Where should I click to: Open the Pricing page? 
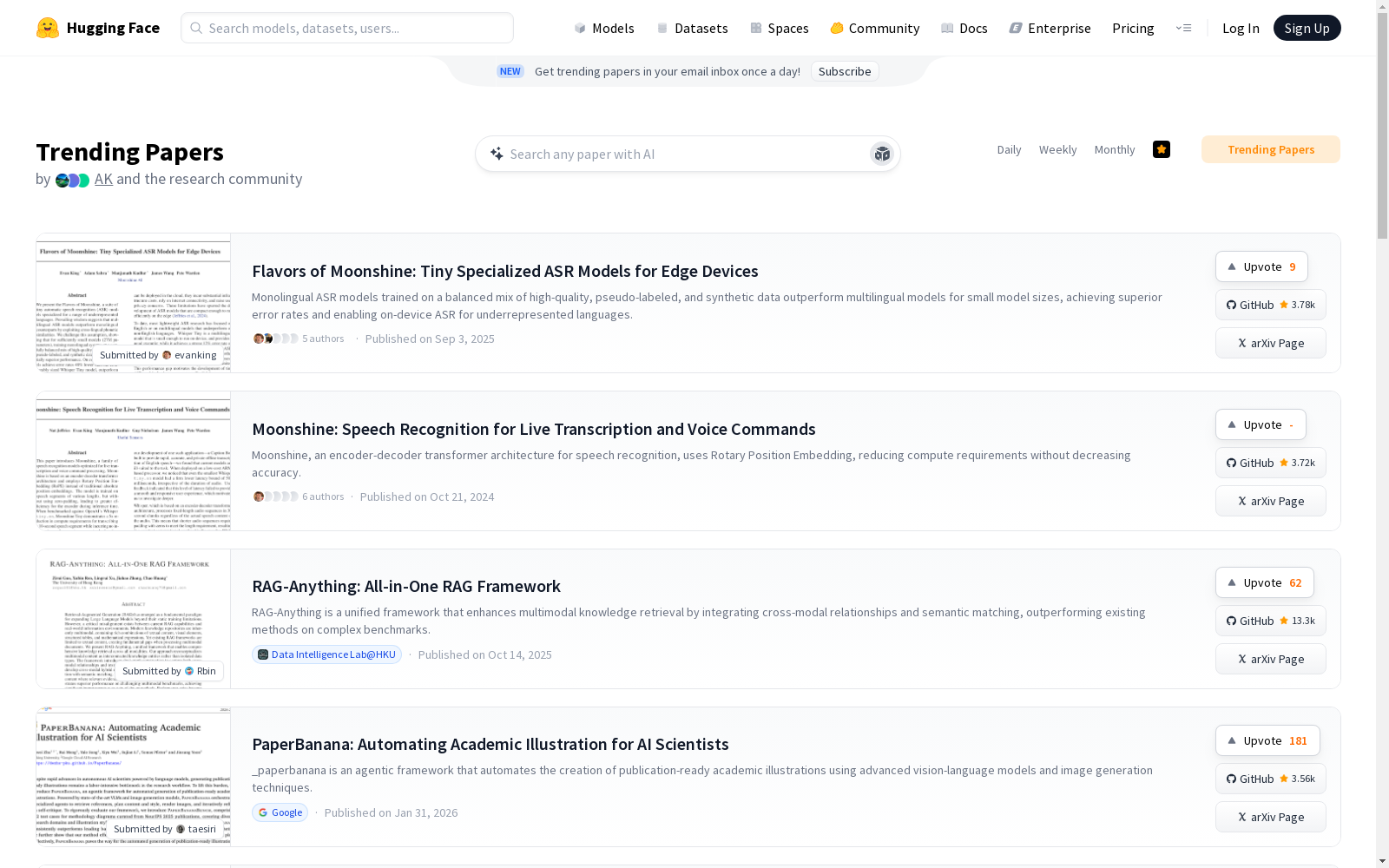(1133, 28)
